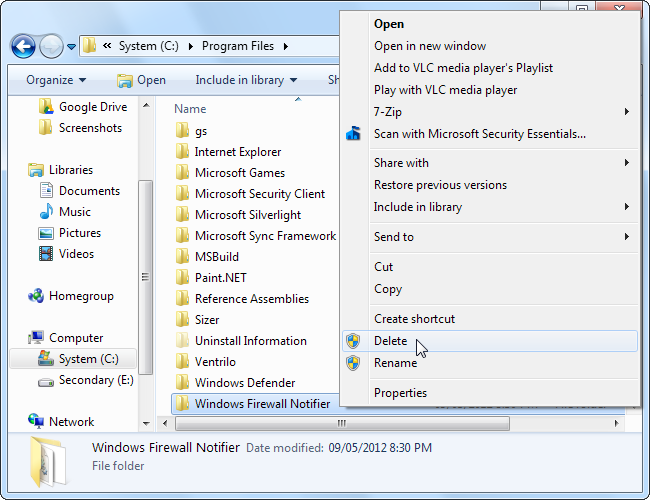The width and height of the screenshot is (650, 500).
Task: Choose Open in new window
Action: point(489,46)
